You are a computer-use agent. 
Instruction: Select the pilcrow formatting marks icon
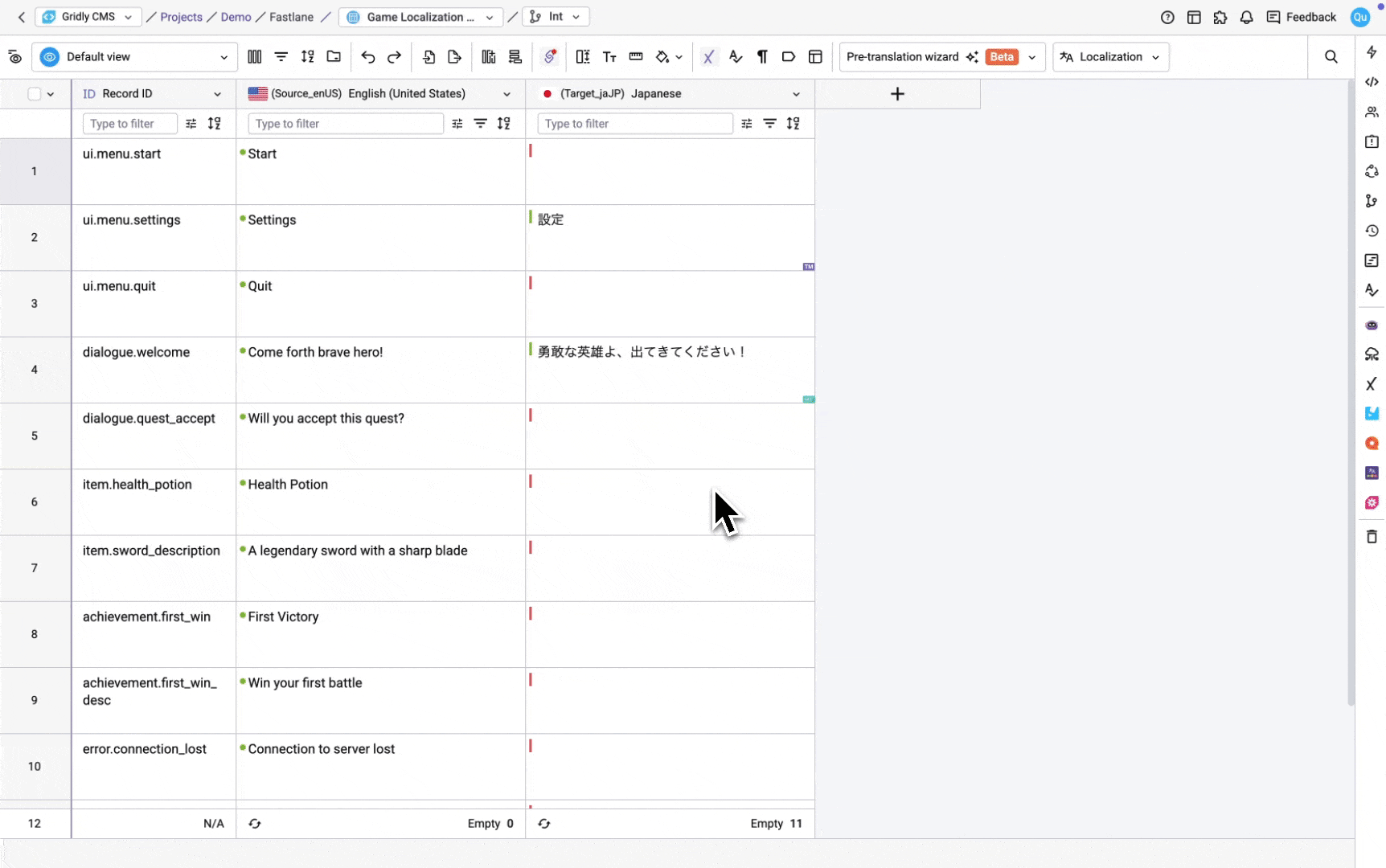click(x=762, y=57)
